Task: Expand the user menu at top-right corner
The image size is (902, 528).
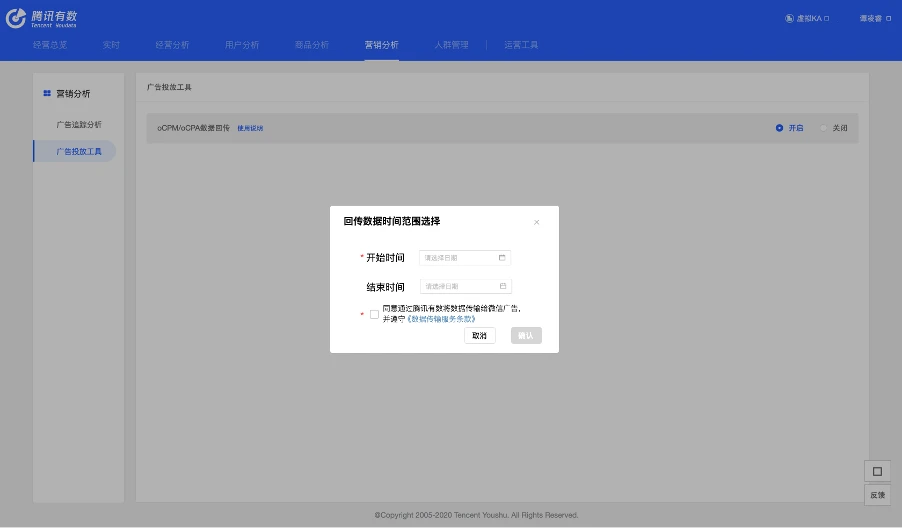Action: coord(875,18)
